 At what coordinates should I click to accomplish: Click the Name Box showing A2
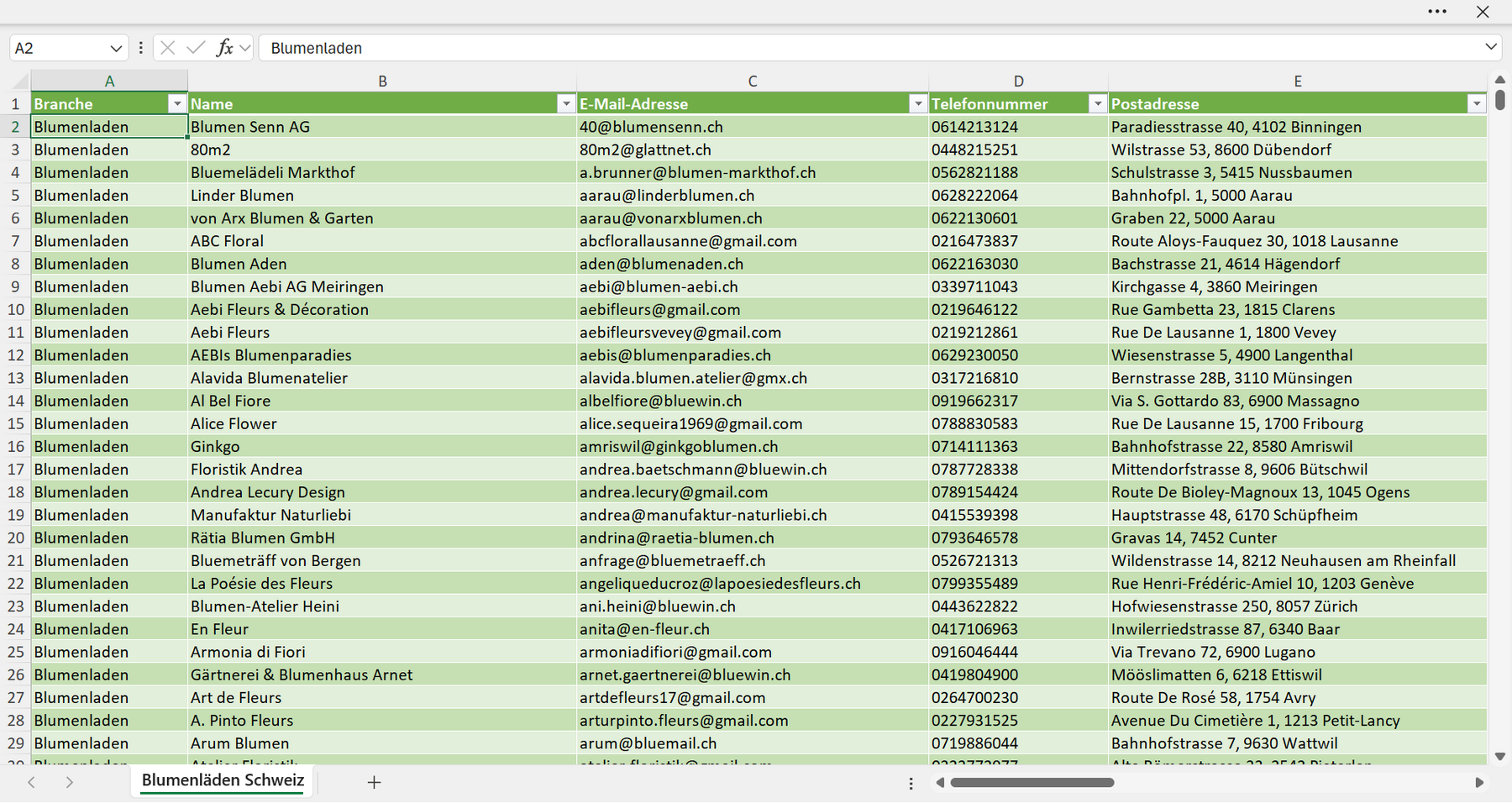[59, 48]
